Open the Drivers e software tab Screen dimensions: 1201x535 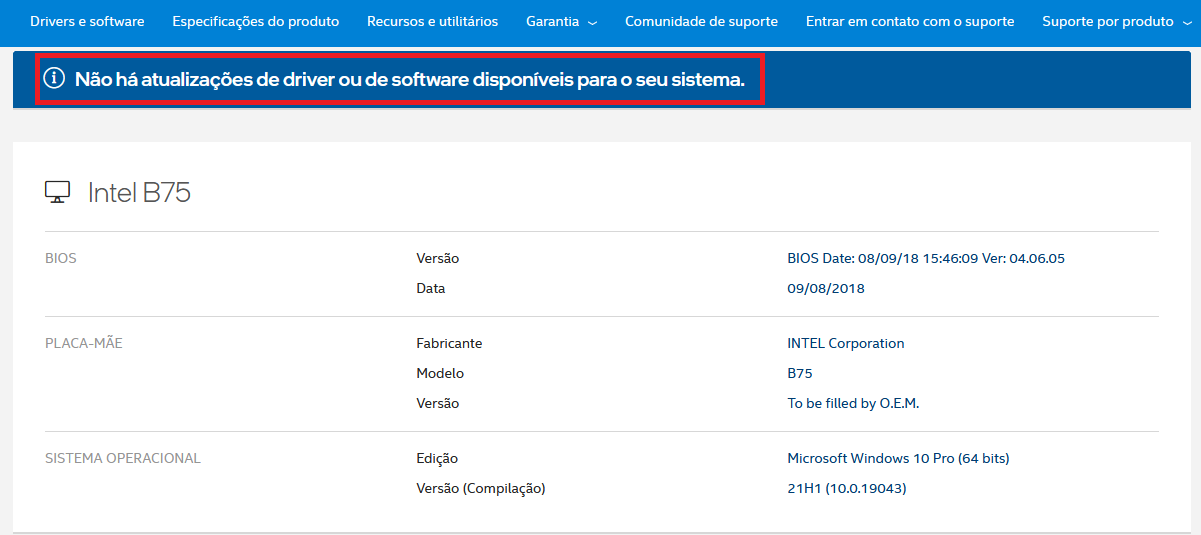(87, 21)
